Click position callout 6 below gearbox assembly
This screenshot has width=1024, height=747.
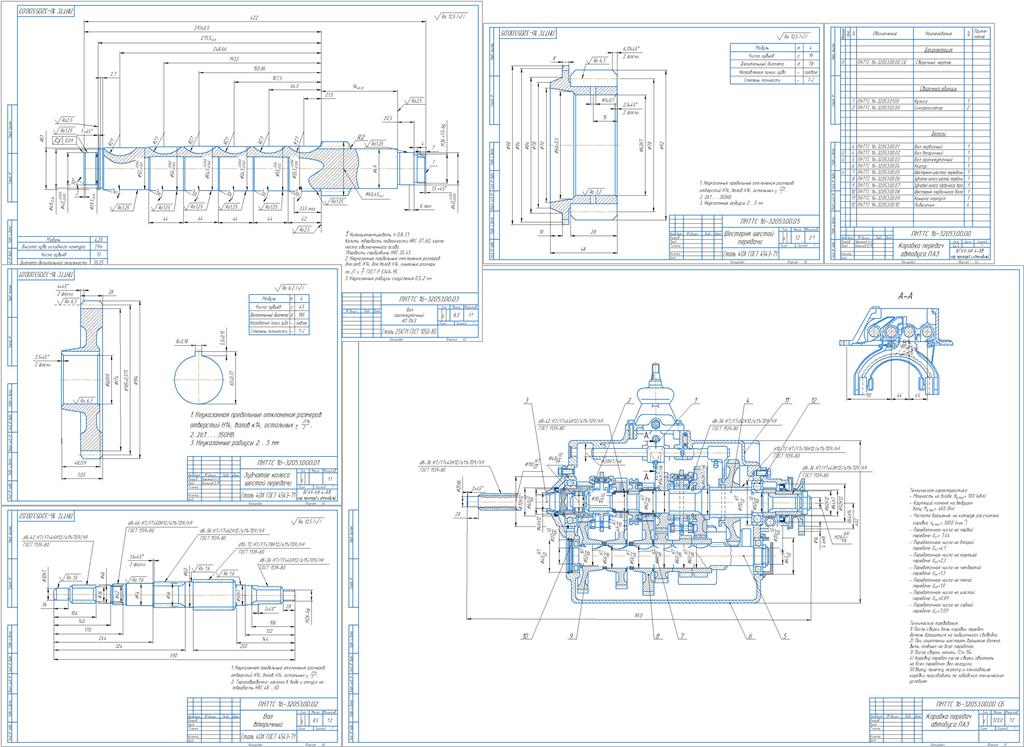click(x=752, y=635)
